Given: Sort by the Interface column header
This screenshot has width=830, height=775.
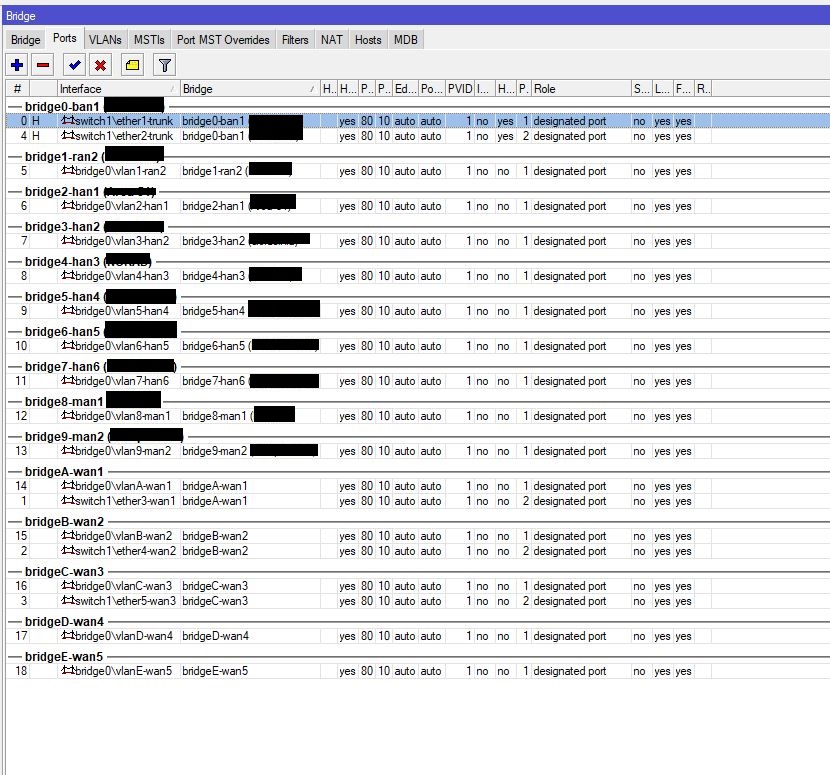Looking at the screenshot, I should pos(118,89).
